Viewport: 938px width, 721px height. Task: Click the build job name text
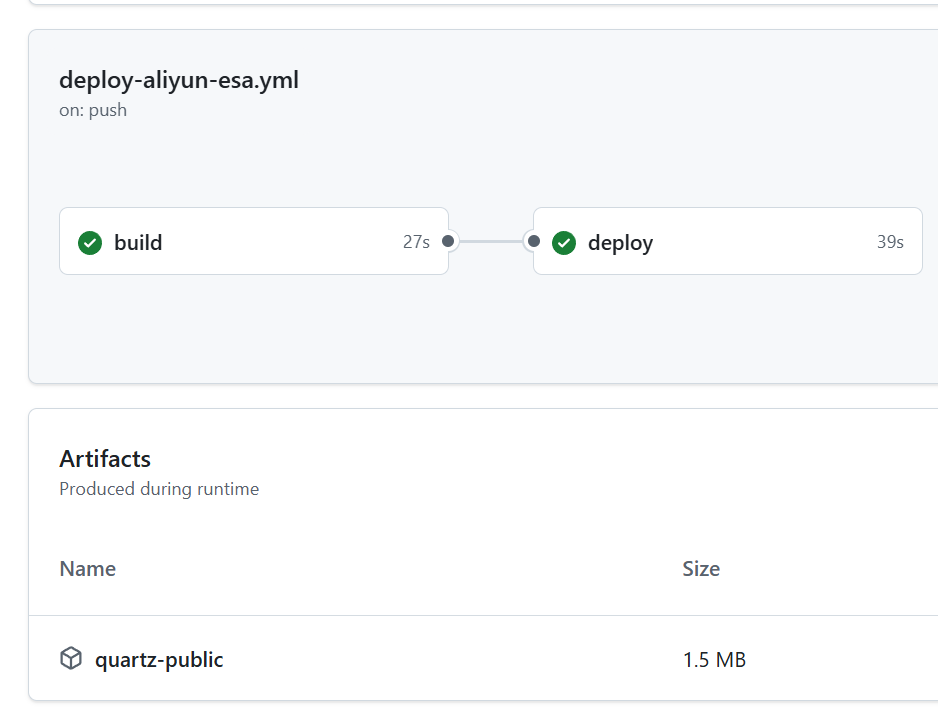(138, 242)
